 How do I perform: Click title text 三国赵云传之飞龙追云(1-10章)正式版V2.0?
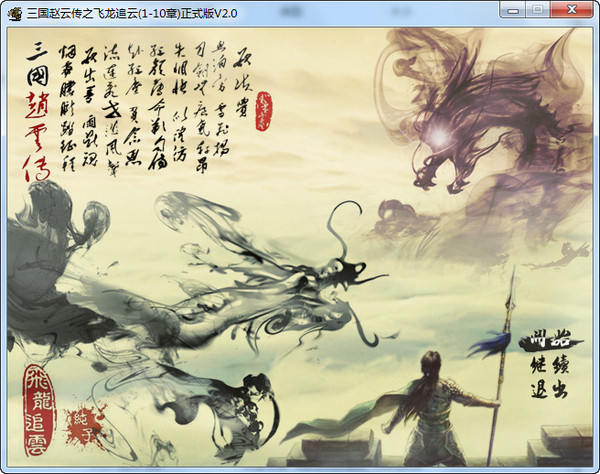pos(132,14)
